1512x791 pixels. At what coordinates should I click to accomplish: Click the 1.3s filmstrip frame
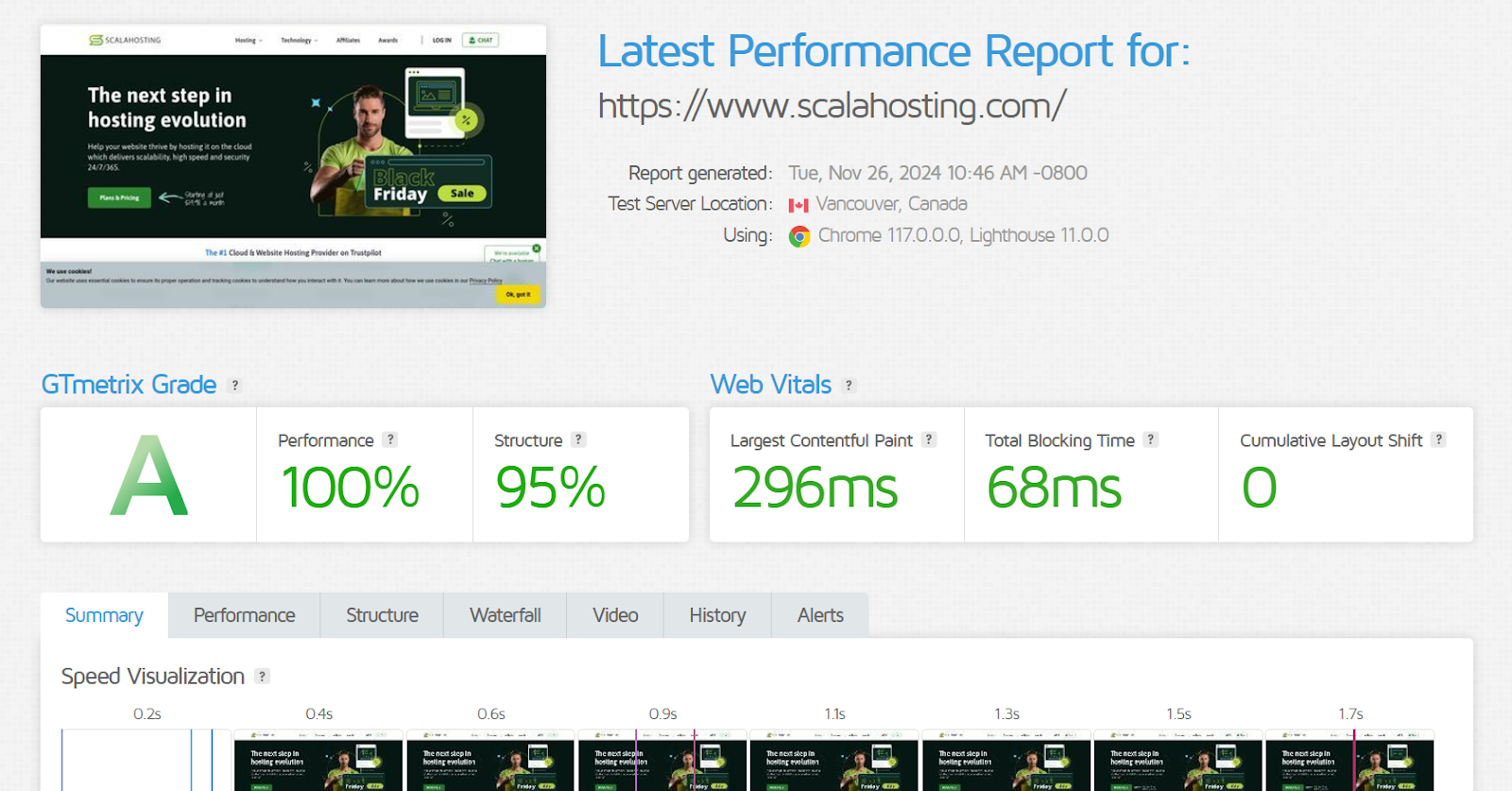tap(1006, 760)
